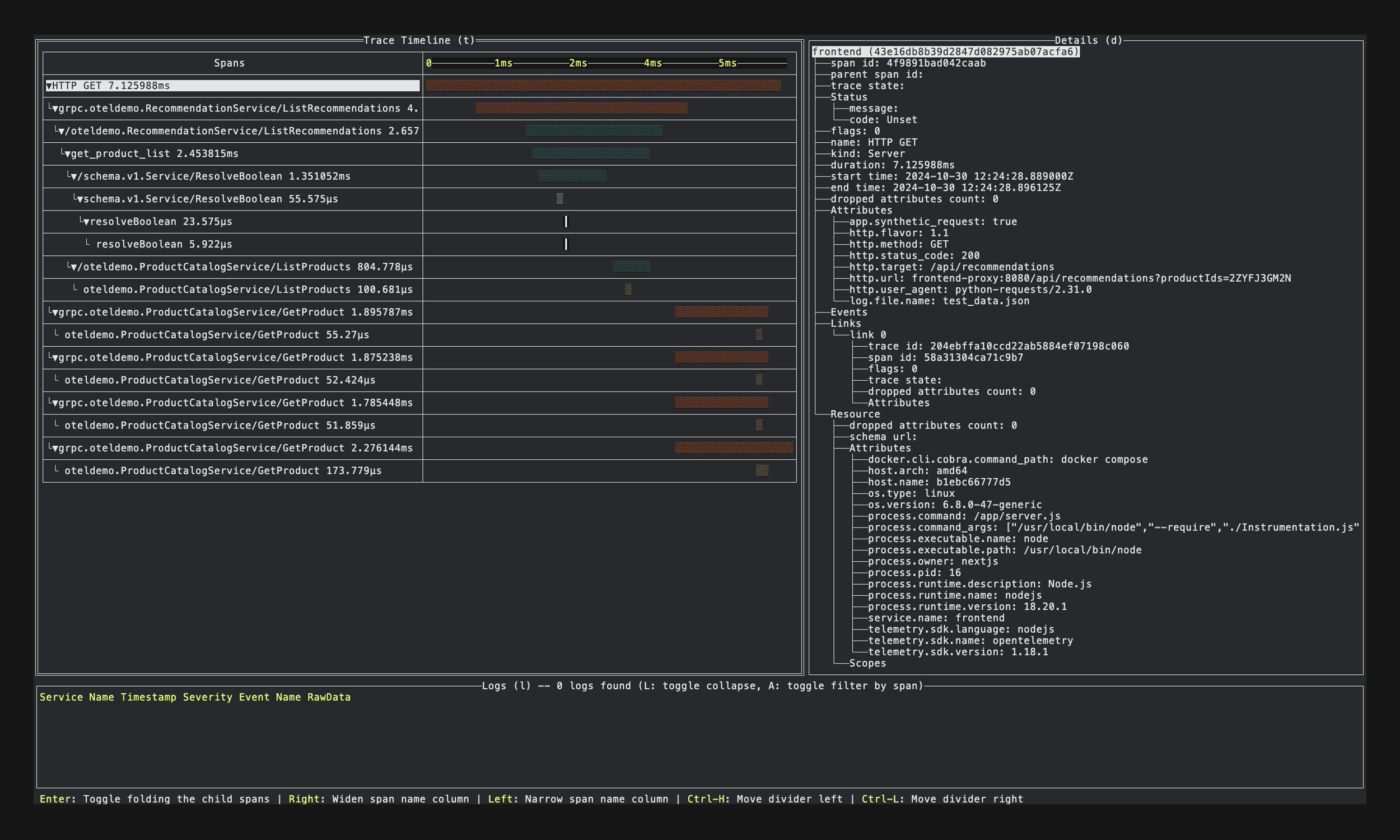
Task: Click the Spans column header
Action: click(x=229, y=63)
